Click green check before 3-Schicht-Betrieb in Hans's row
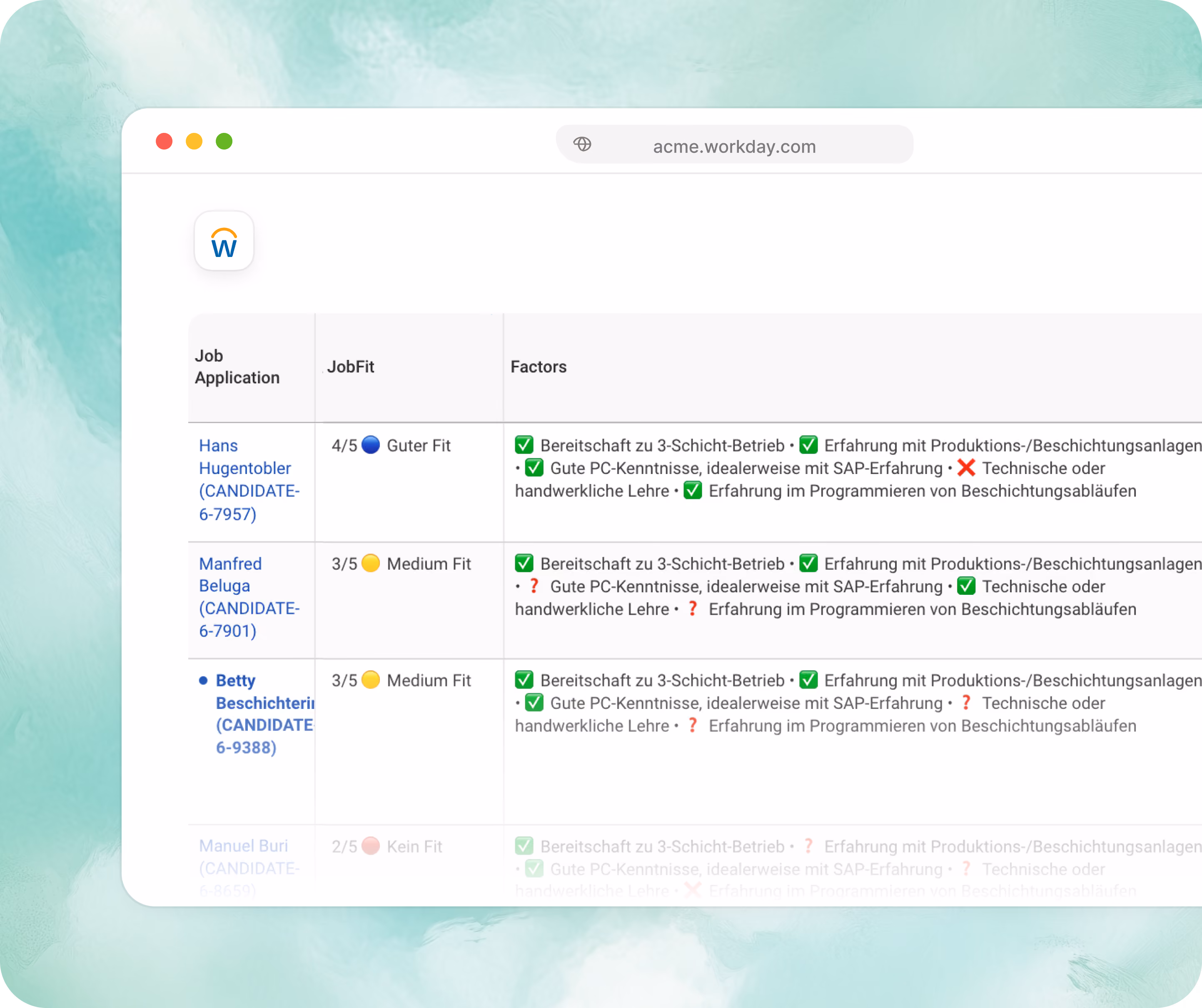This screenshot has height=1008, width=1202. coord(524,445)
